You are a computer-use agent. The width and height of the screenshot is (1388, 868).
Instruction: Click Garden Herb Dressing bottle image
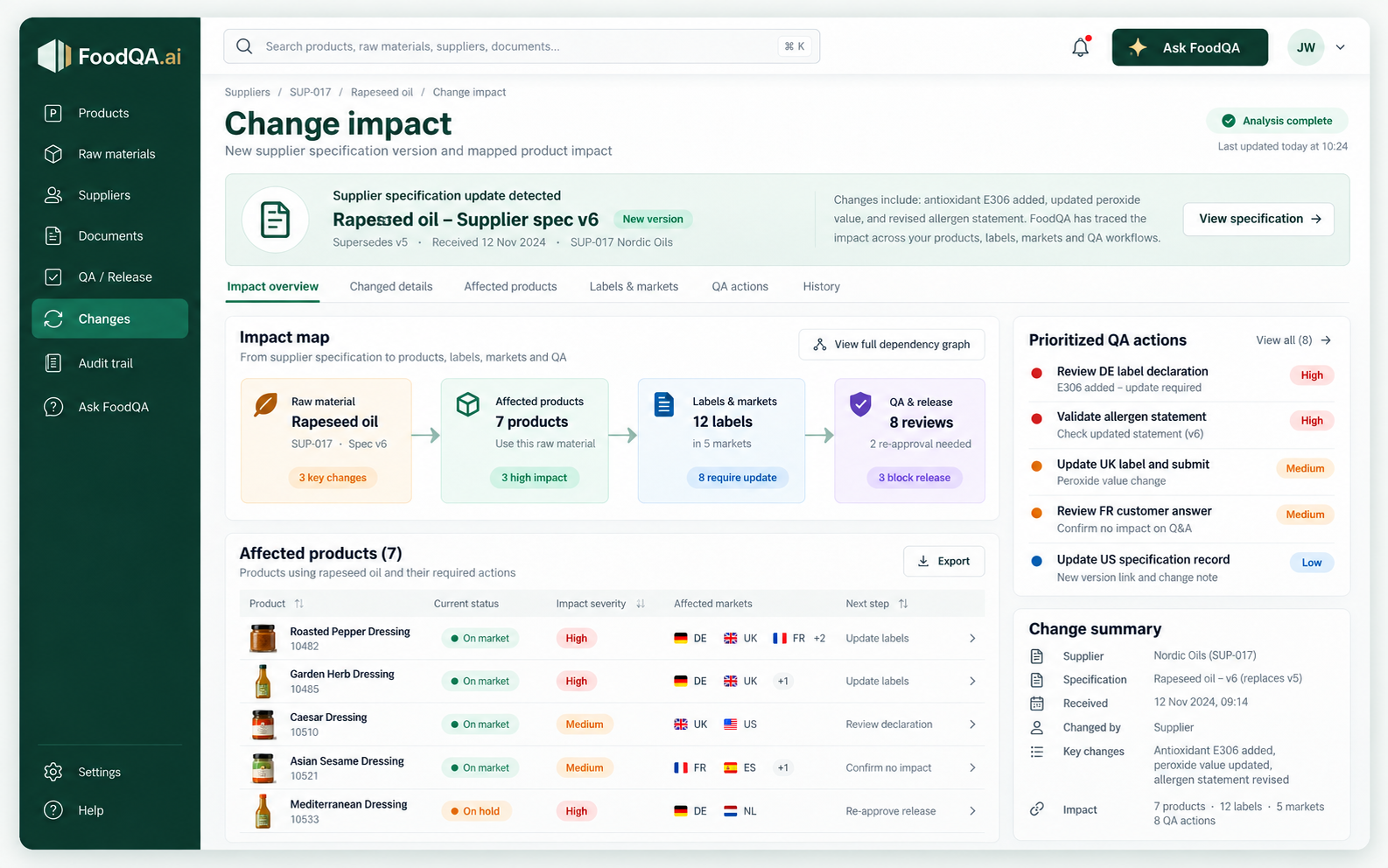coord(263,682)
